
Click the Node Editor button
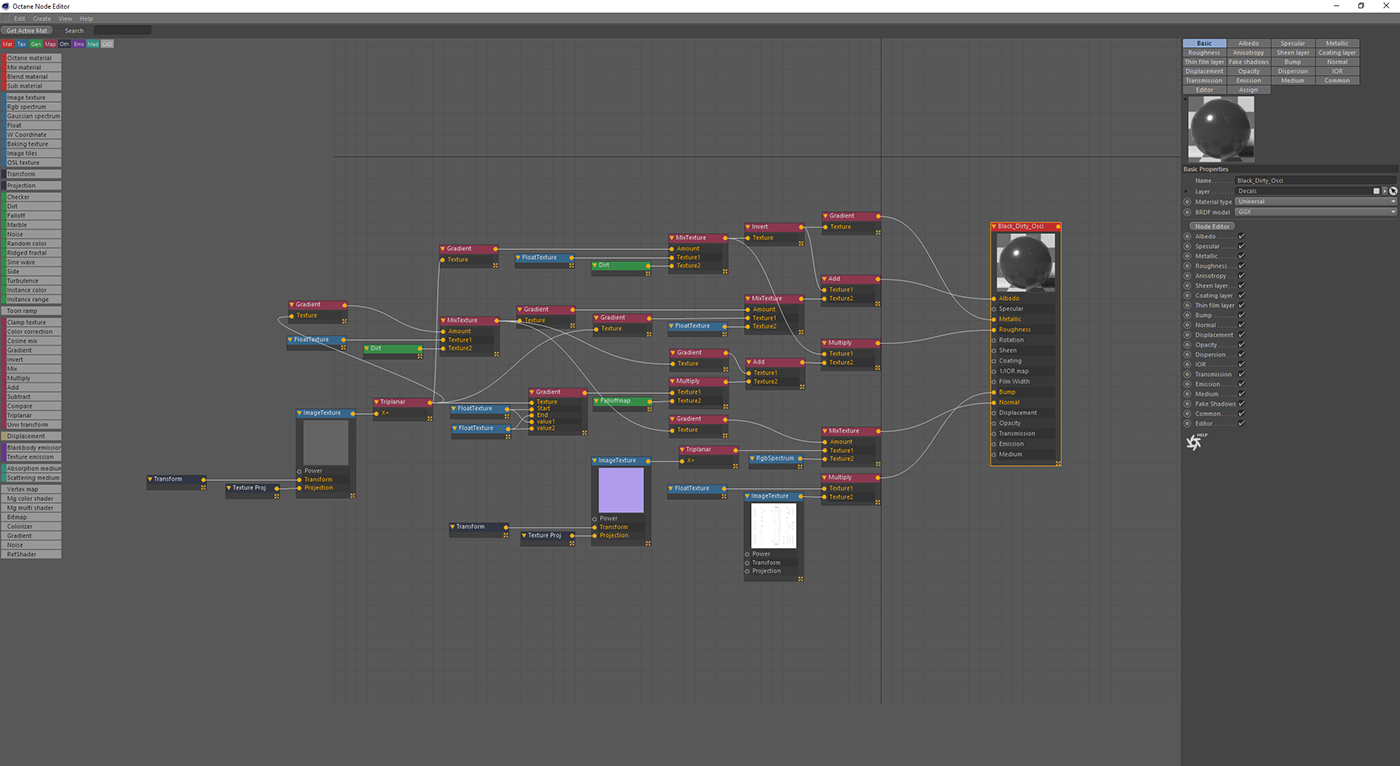(1213, 226)
